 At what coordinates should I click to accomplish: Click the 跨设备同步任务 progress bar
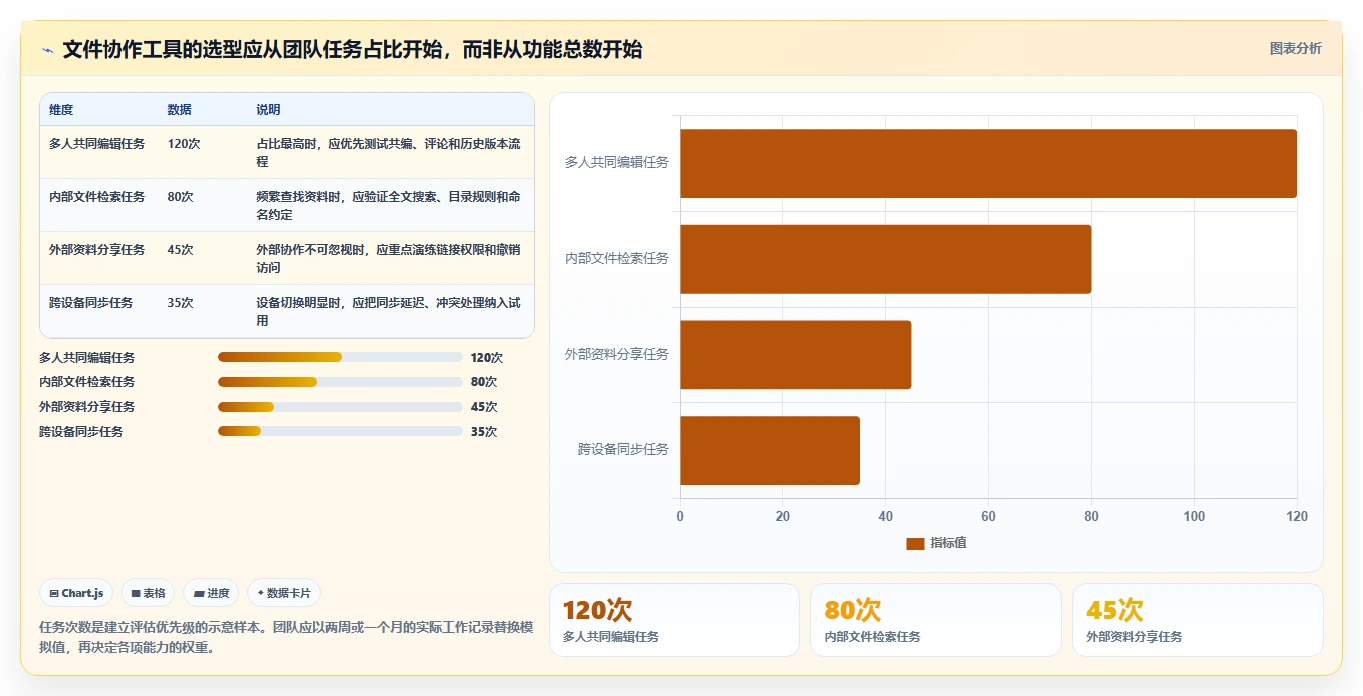[340, 432]
